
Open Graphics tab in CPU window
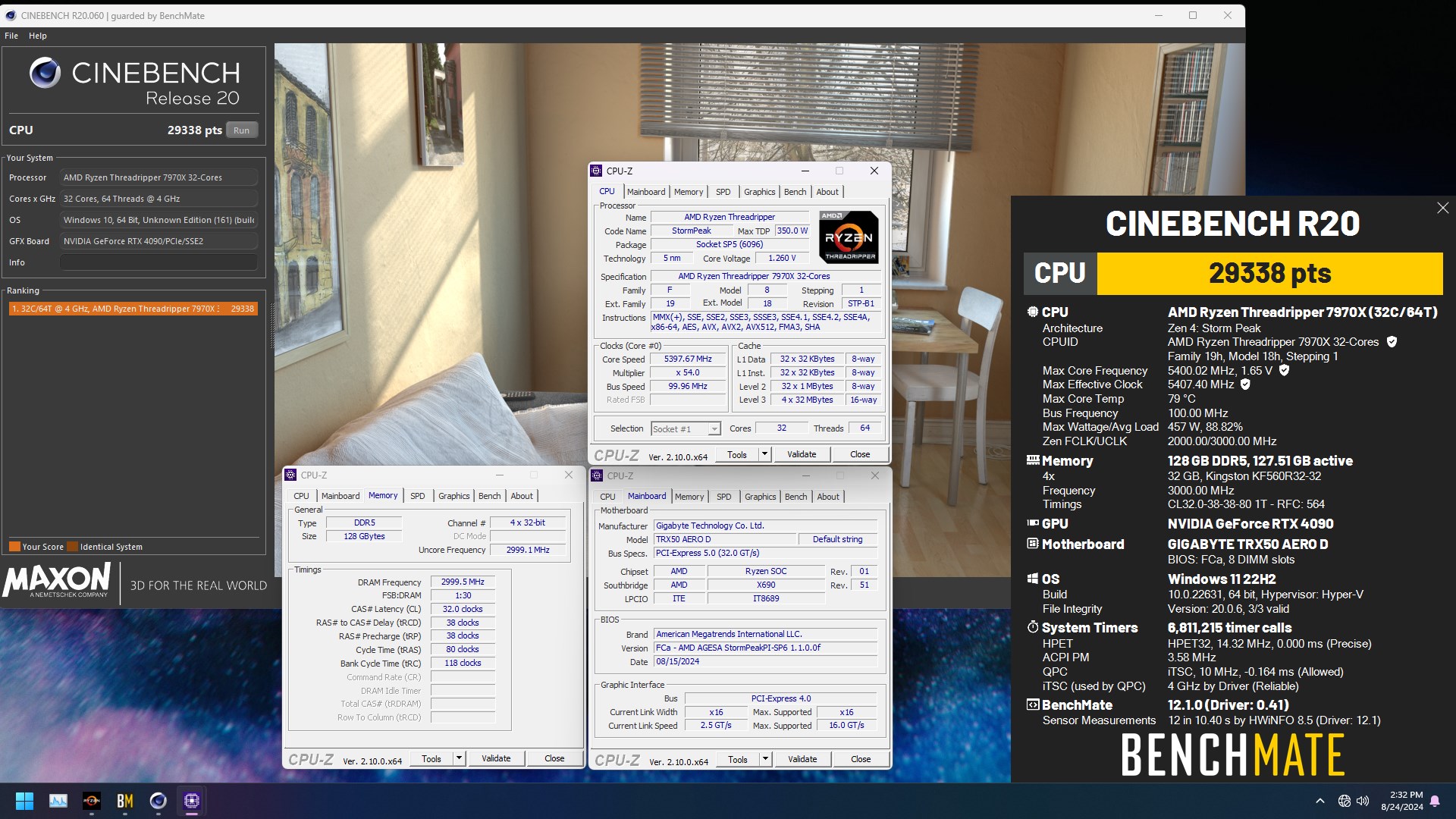pos(759,192)
